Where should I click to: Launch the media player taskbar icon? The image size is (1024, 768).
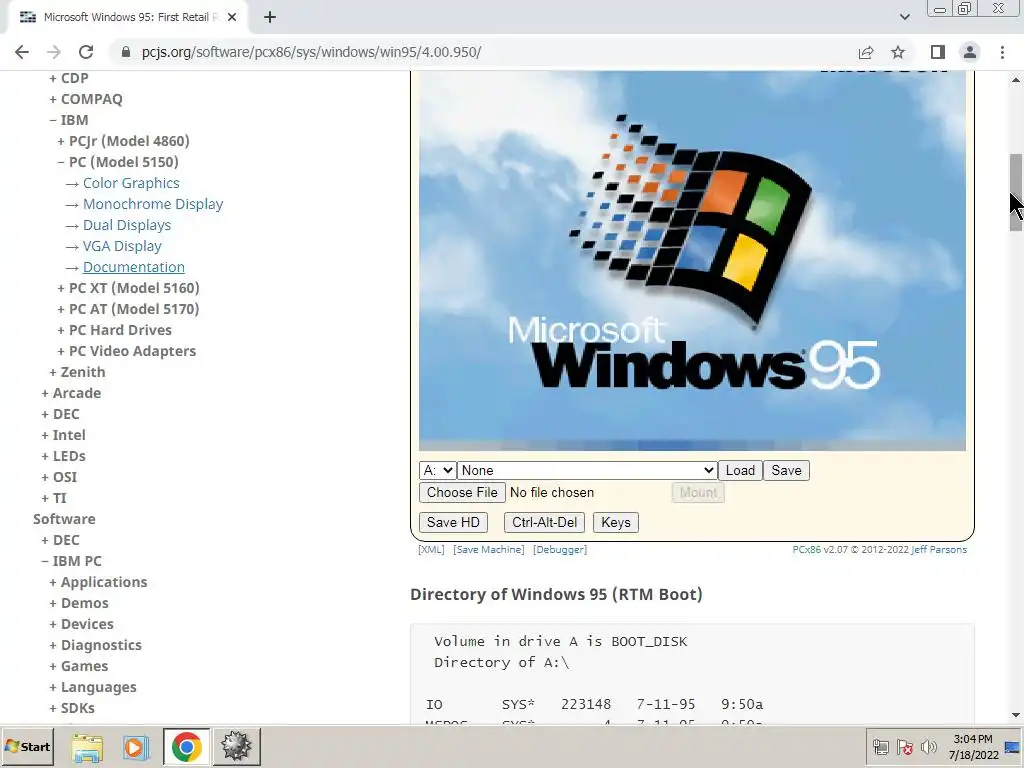pyautogui.click(x=136, y=747)
